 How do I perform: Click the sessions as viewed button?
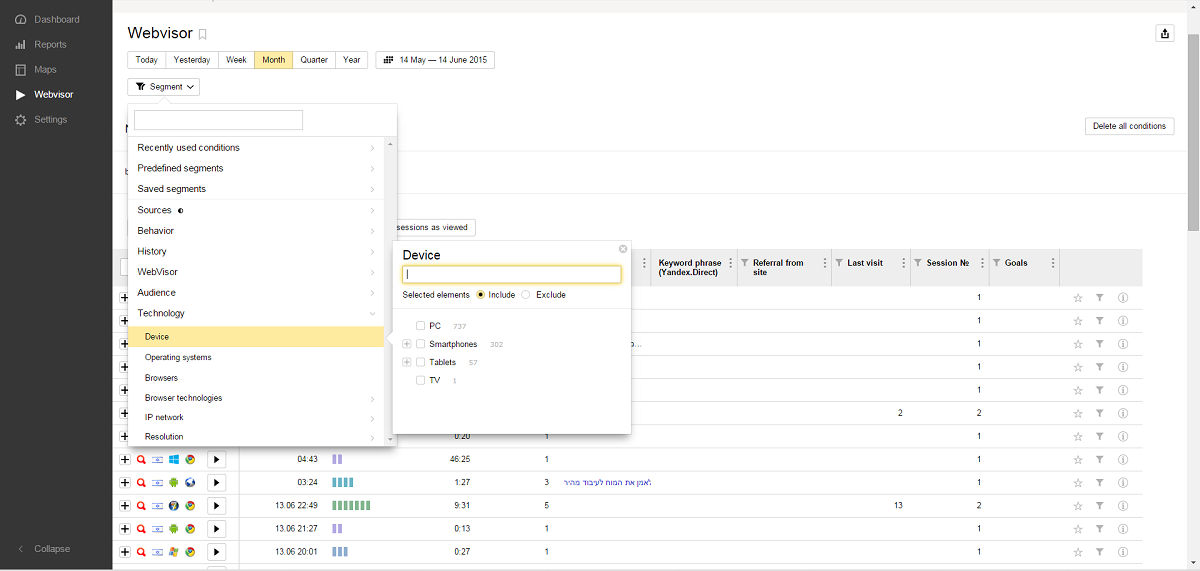pyautogui.click(x=435, y=227)
